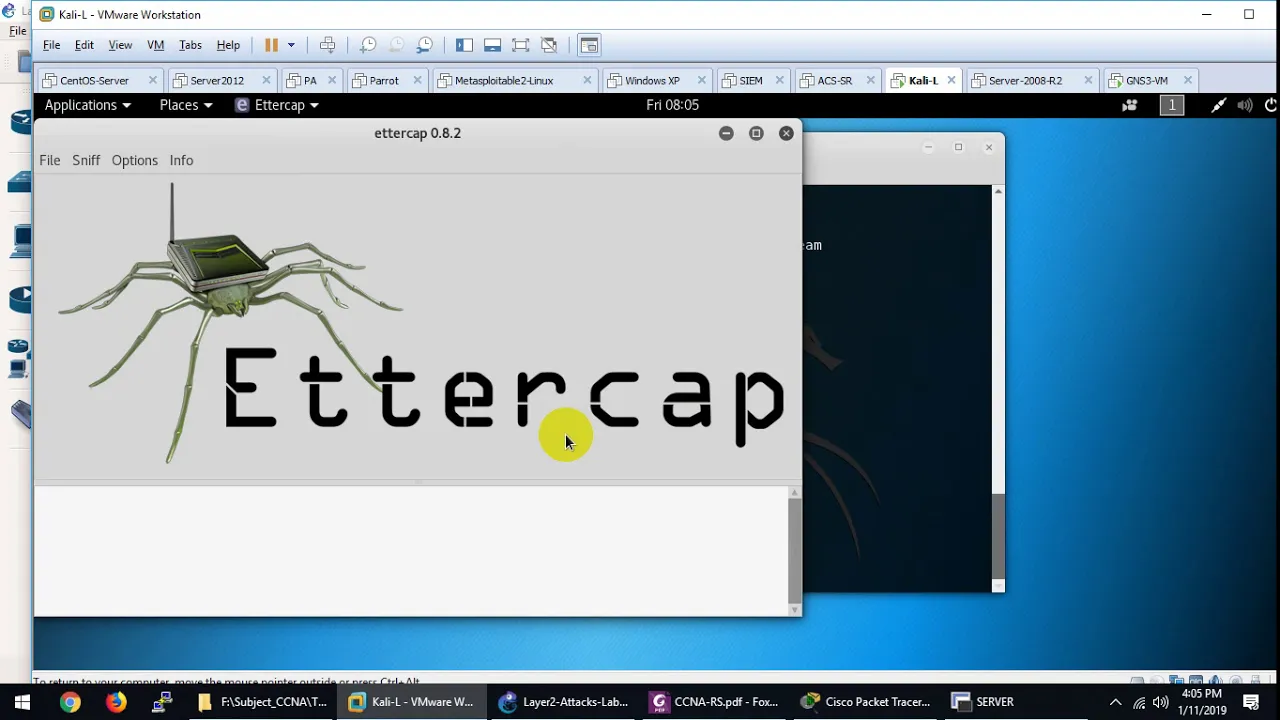Show hidden tray icons chevron
The image size is (1280, 720).
[1116, 702]
